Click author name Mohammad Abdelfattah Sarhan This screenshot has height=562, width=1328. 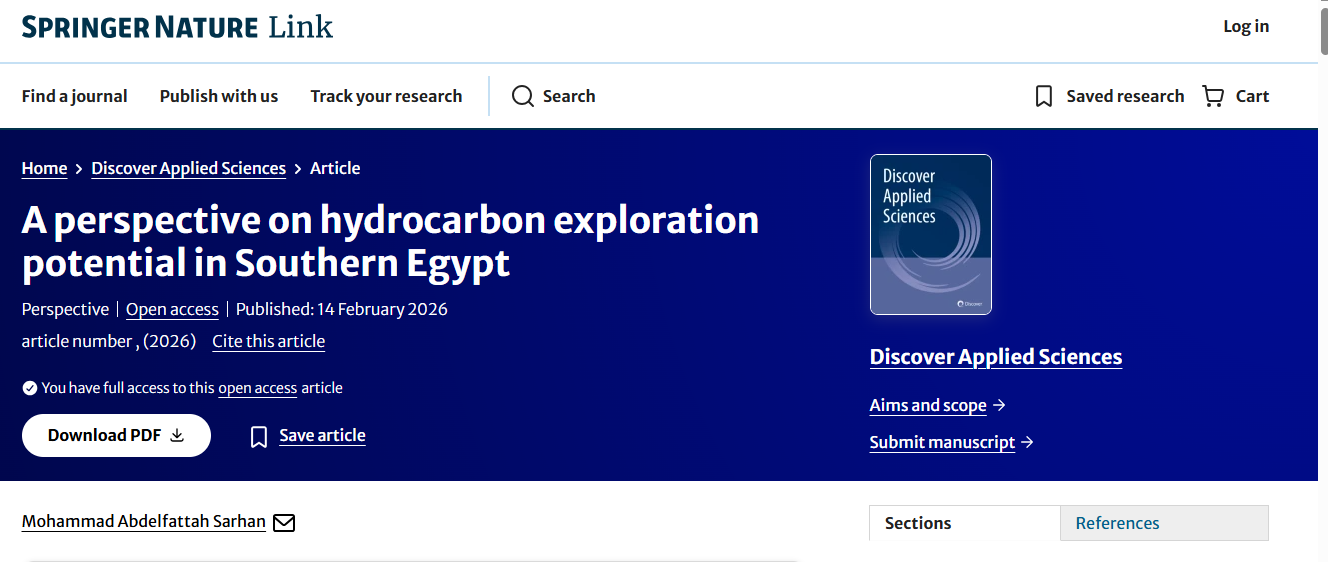[x=144, y=521]
